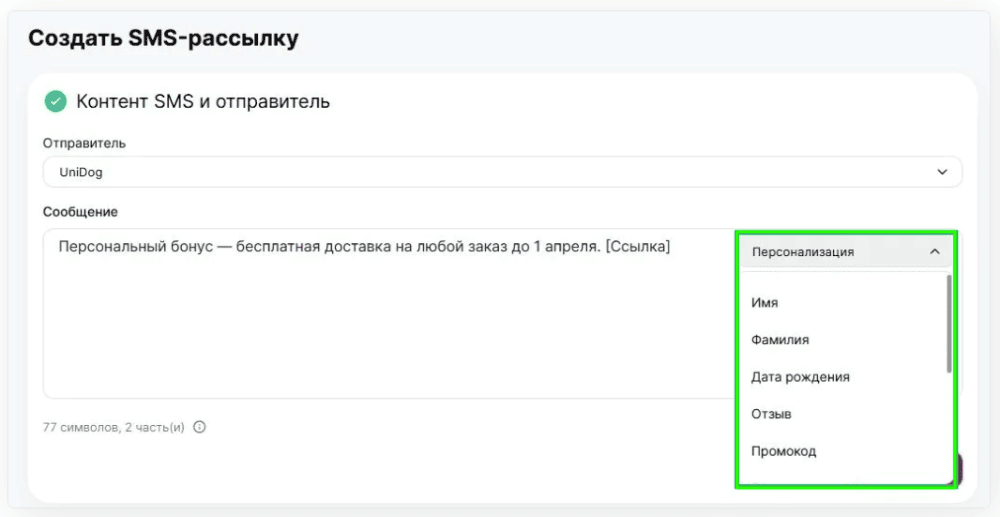The image size is (1000, 517).
Task: Expand the sender list via chevron arrow
Action: point(942,172)
